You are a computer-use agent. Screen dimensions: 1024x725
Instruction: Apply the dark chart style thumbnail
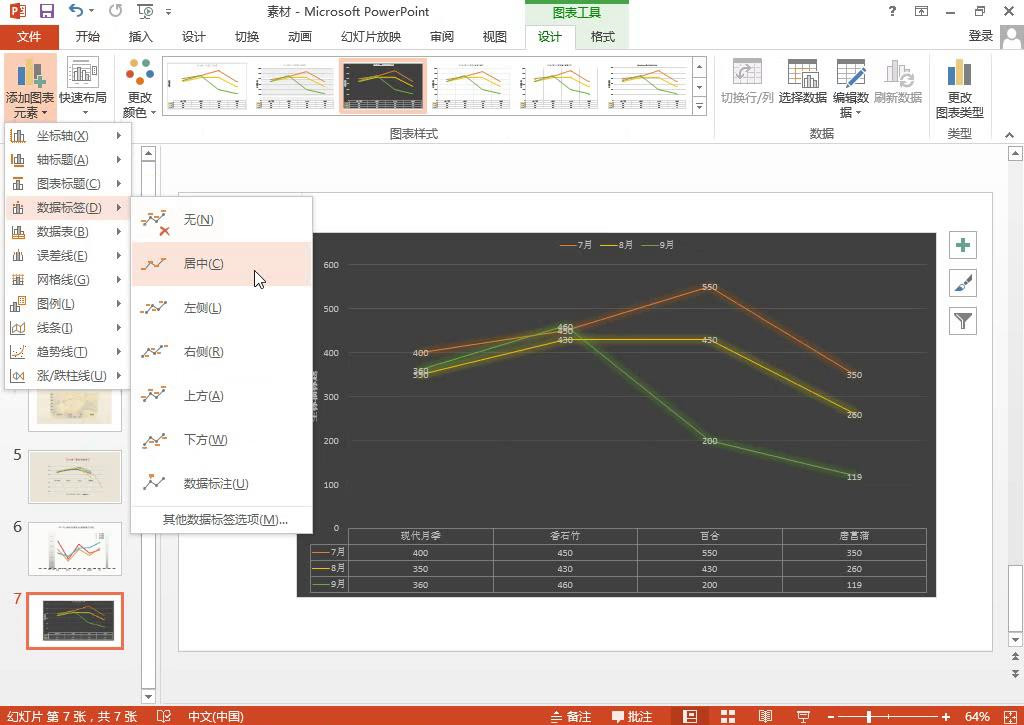pos(383,86)
